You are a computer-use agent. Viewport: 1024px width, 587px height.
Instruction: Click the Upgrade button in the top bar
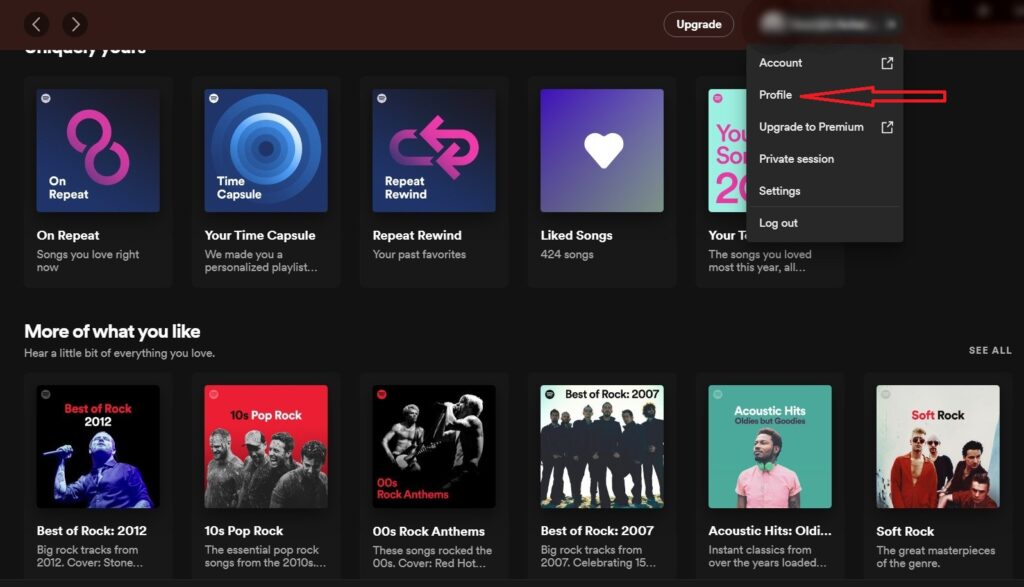point(698,25)
